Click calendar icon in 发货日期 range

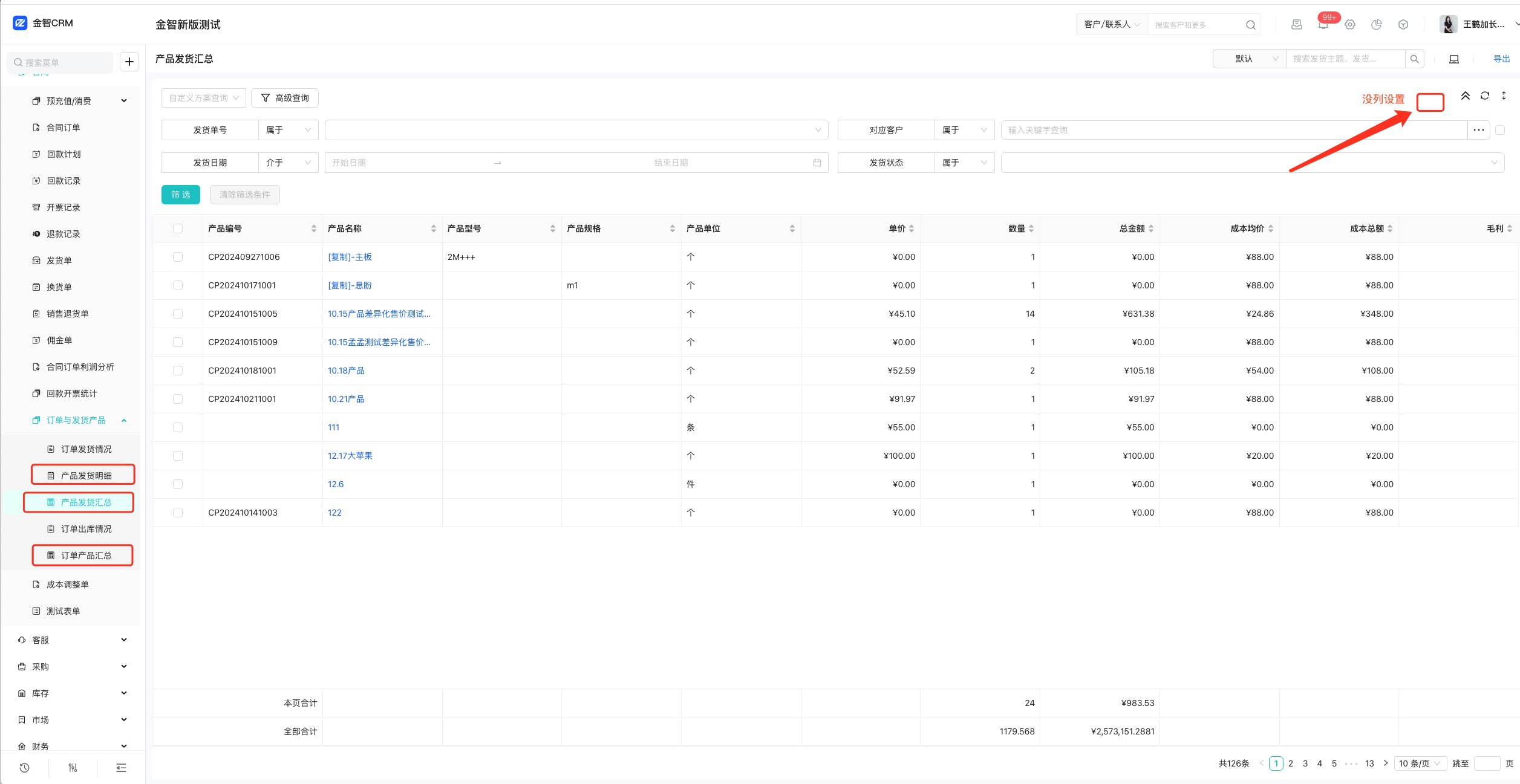pos(817,163)
